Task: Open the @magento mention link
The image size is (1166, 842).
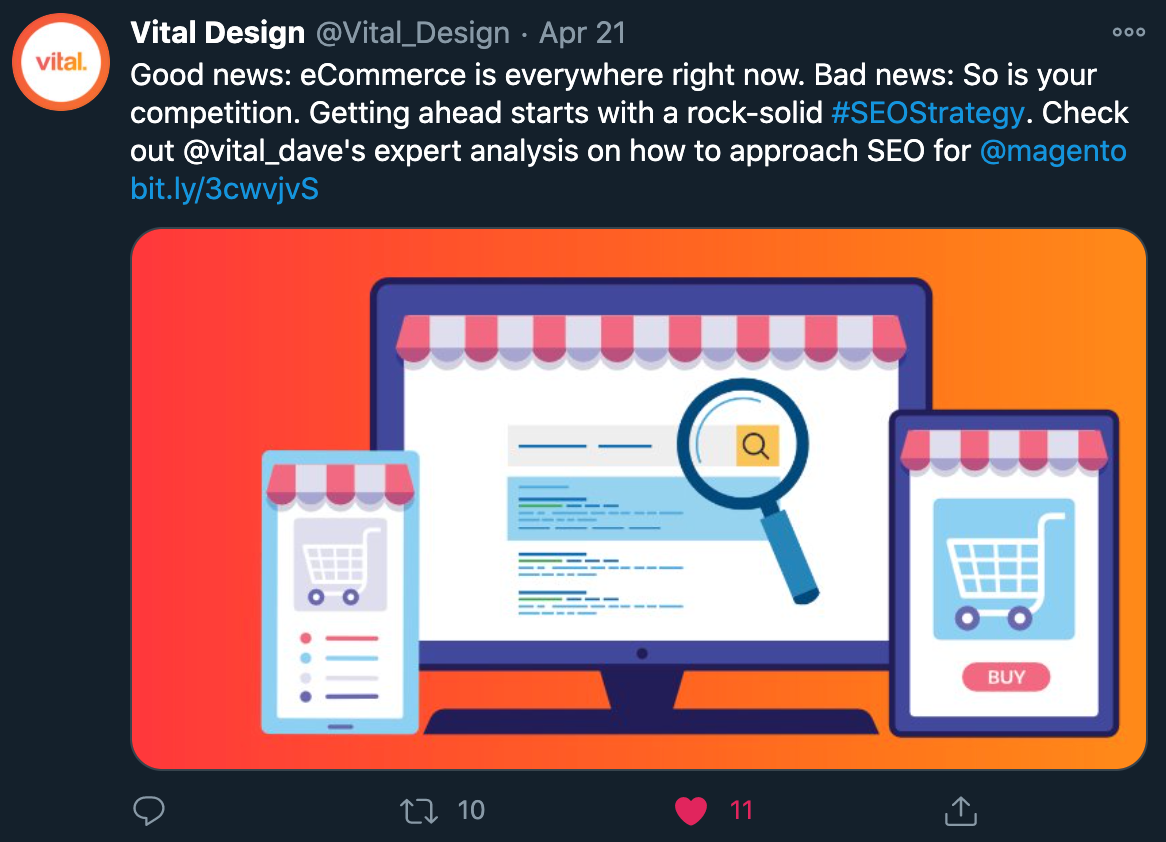Action: tap(1053, 151)
